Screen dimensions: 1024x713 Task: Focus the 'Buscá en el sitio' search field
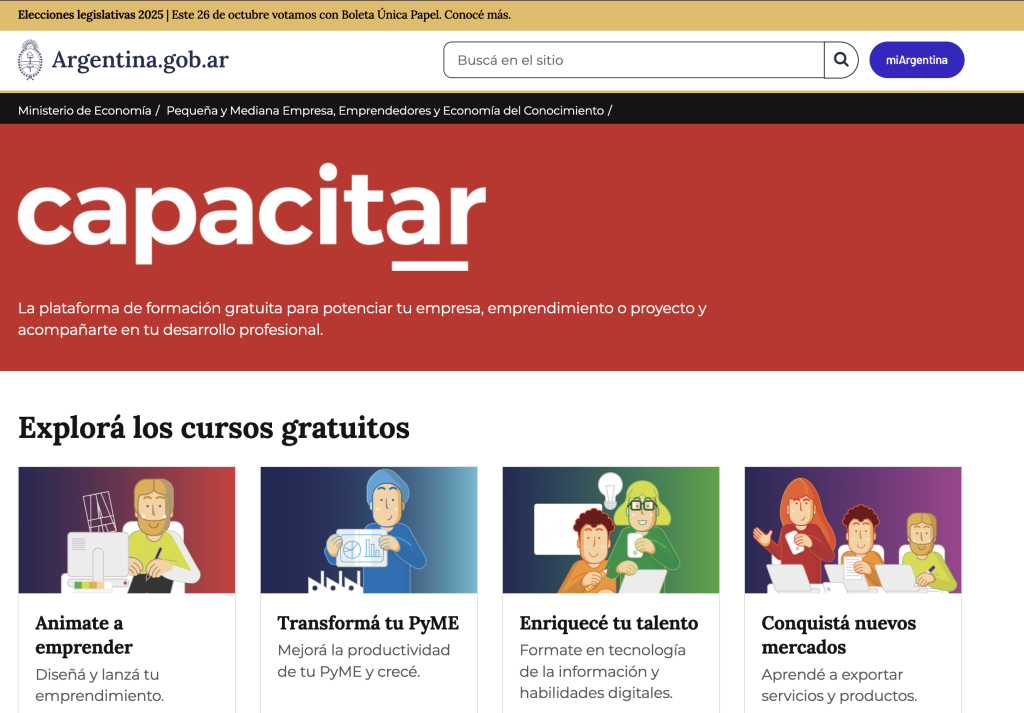(x=634, y=60)
